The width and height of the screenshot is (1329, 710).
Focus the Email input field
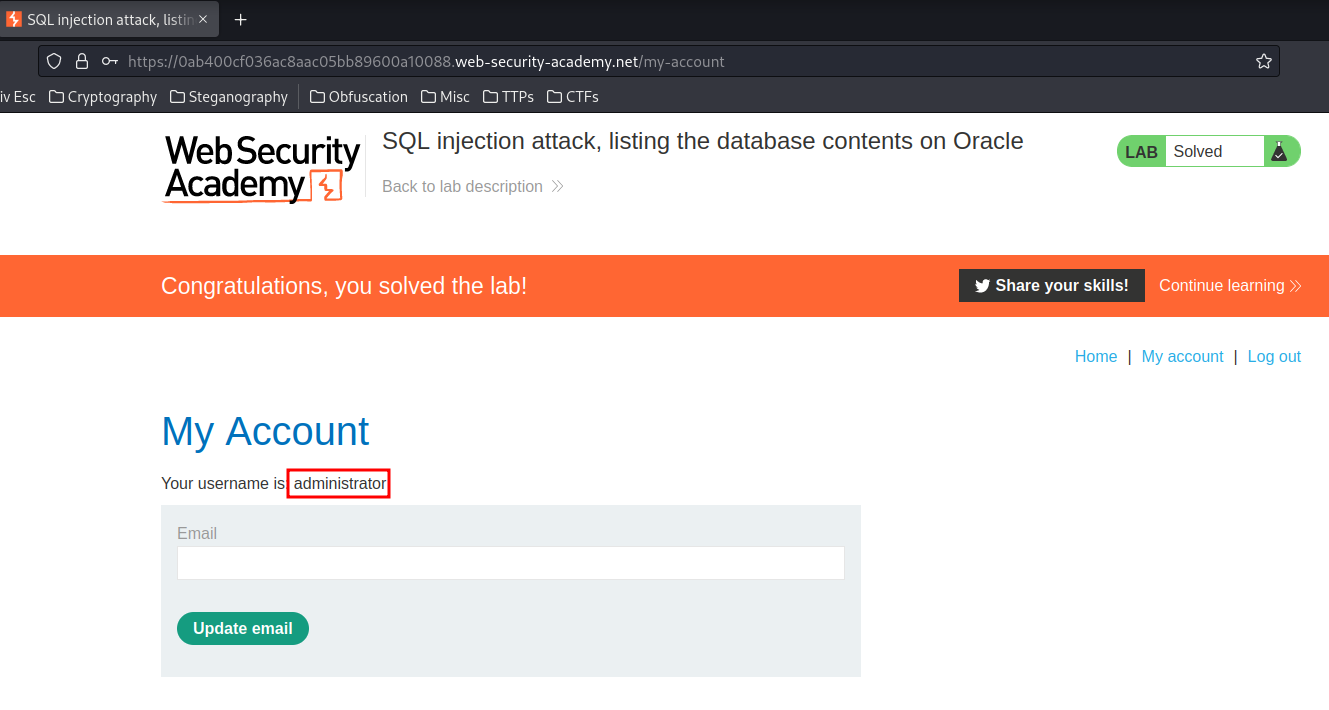pyautogui.click(x=511, y=563)
